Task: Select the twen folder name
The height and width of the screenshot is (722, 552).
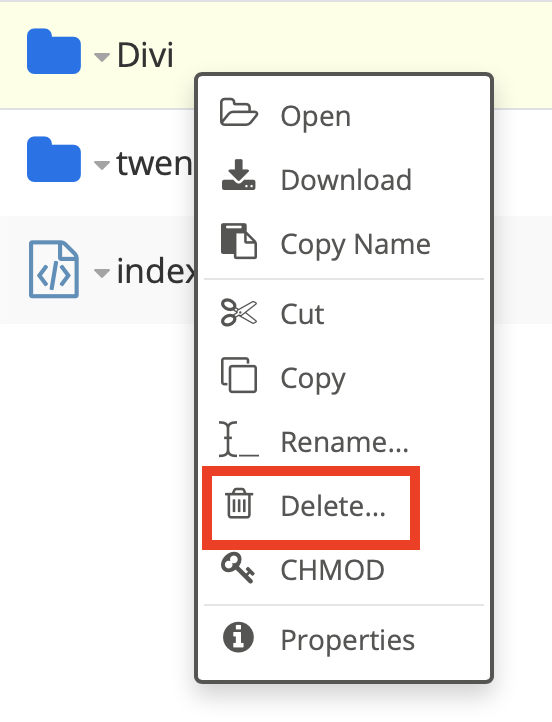Action: [x=155, y=163]
